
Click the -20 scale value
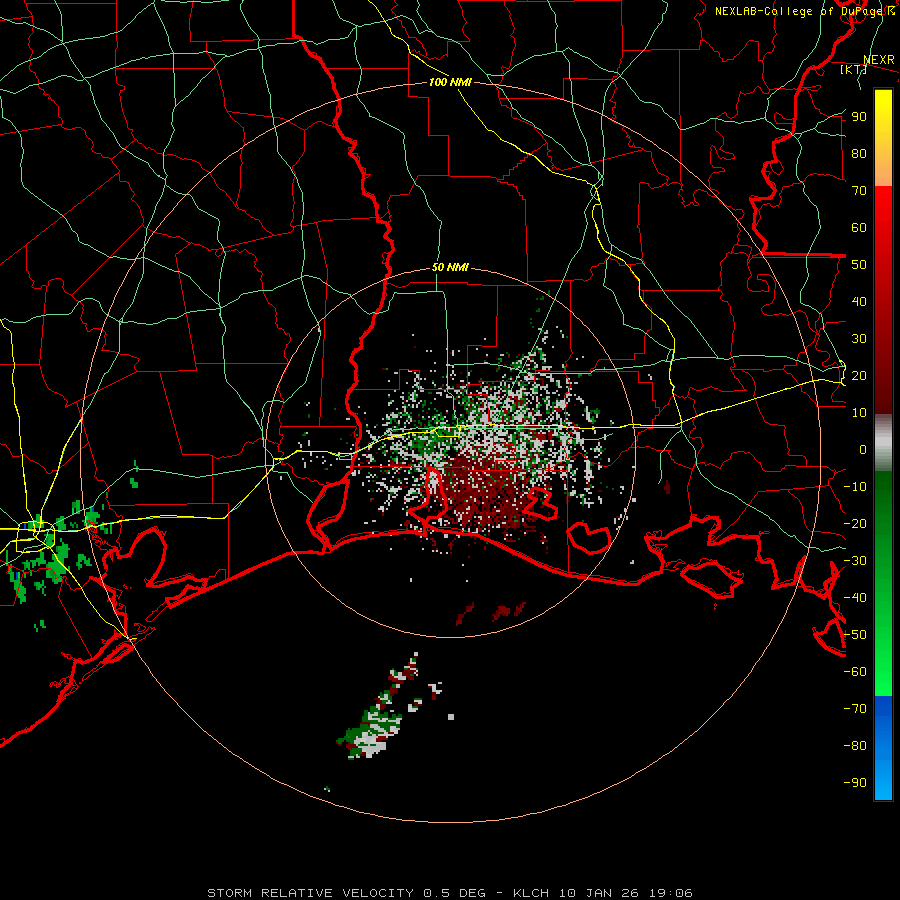point(855,524)
